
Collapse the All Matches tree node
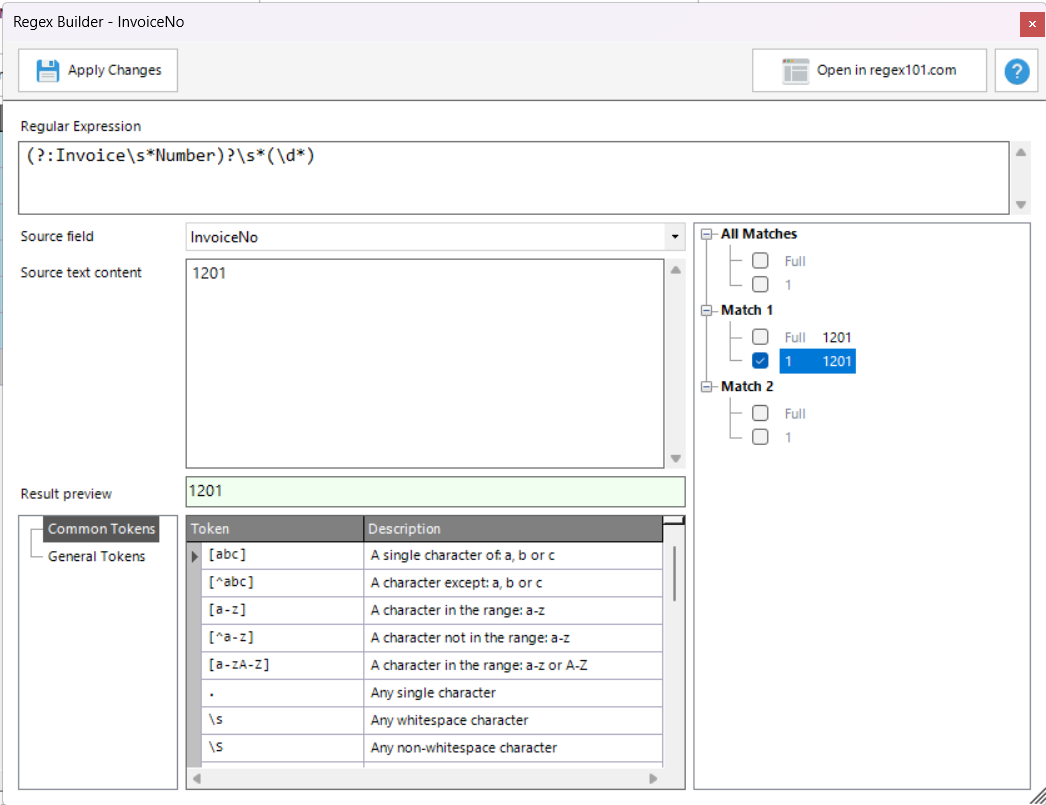(x=708, y=234)
